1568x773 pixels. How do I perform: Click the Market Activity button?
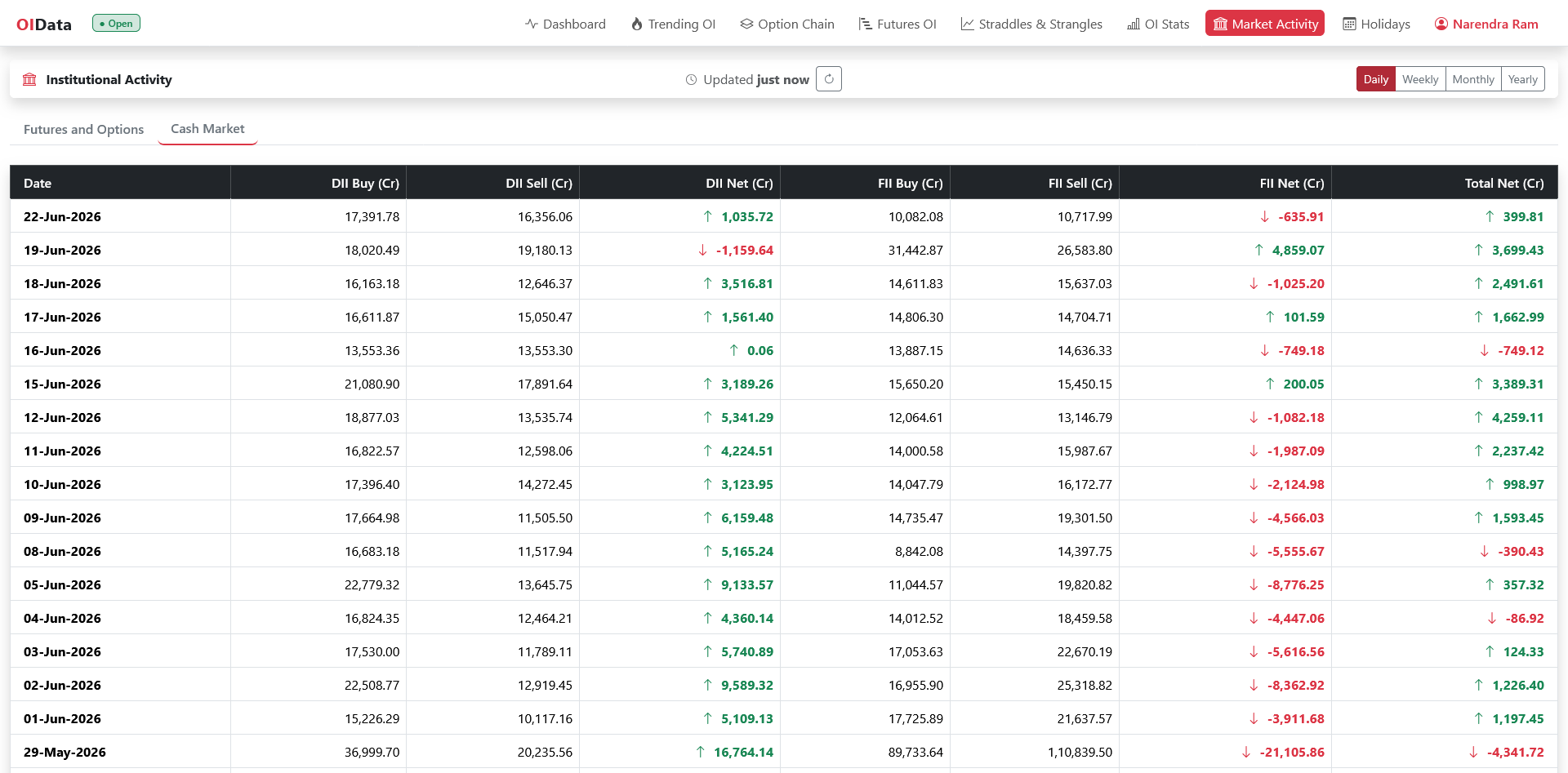pos(1265,24)
